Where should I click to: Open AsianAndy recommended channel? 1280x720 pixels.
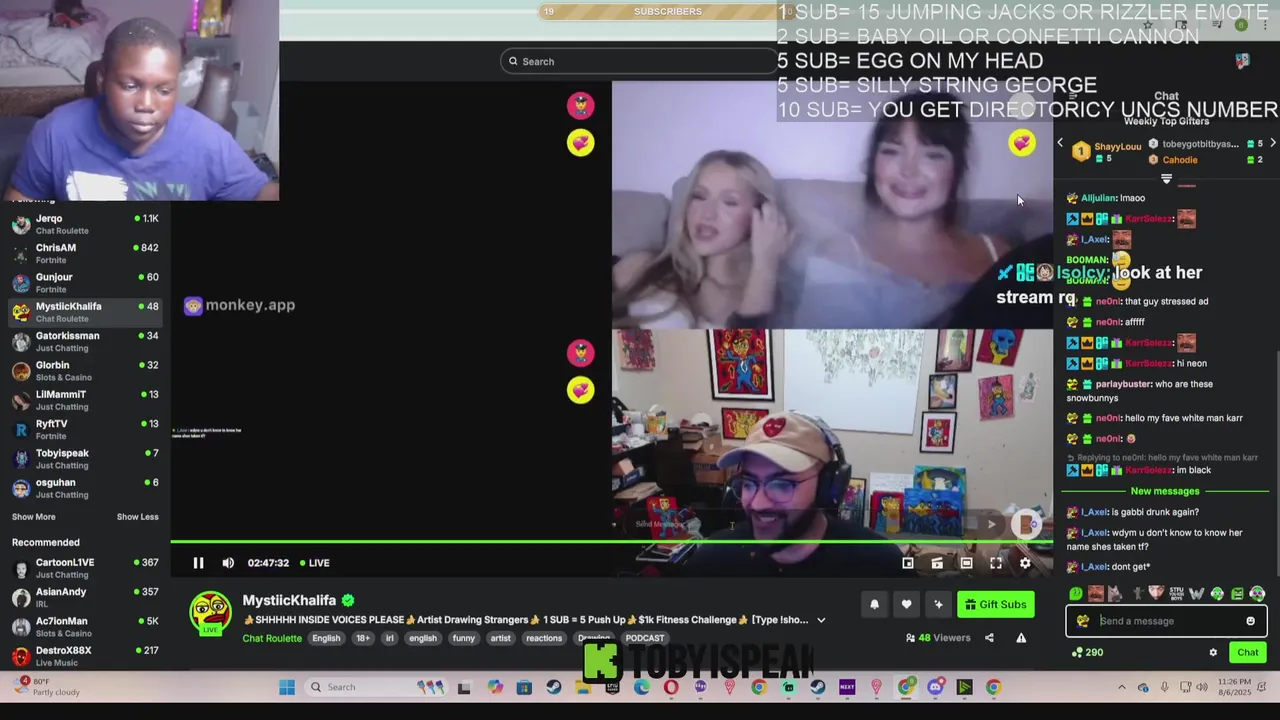point(85,597)
